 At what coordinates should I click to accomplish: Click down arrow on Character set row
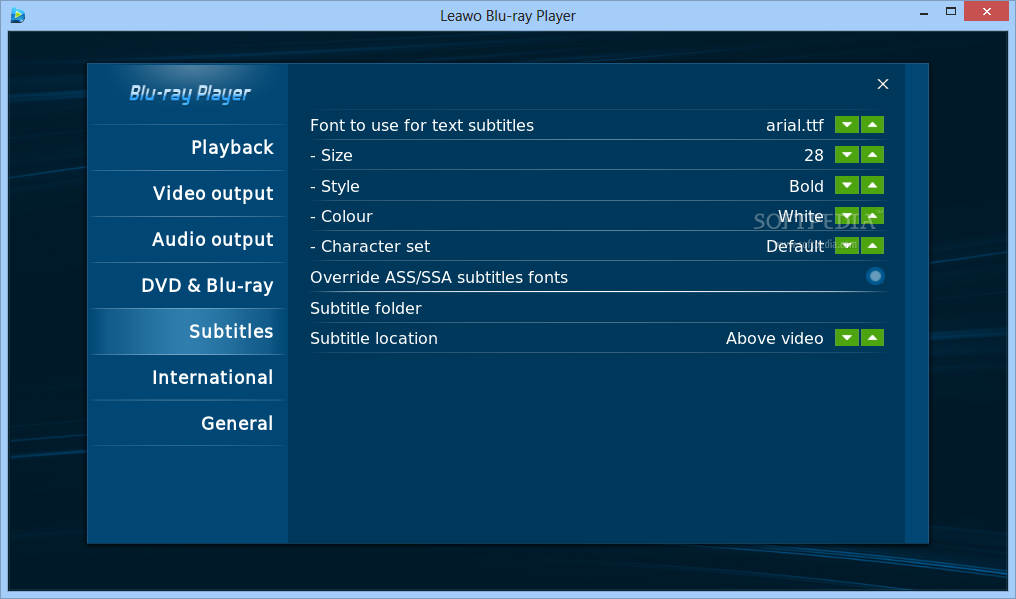[x=846, y=246]
